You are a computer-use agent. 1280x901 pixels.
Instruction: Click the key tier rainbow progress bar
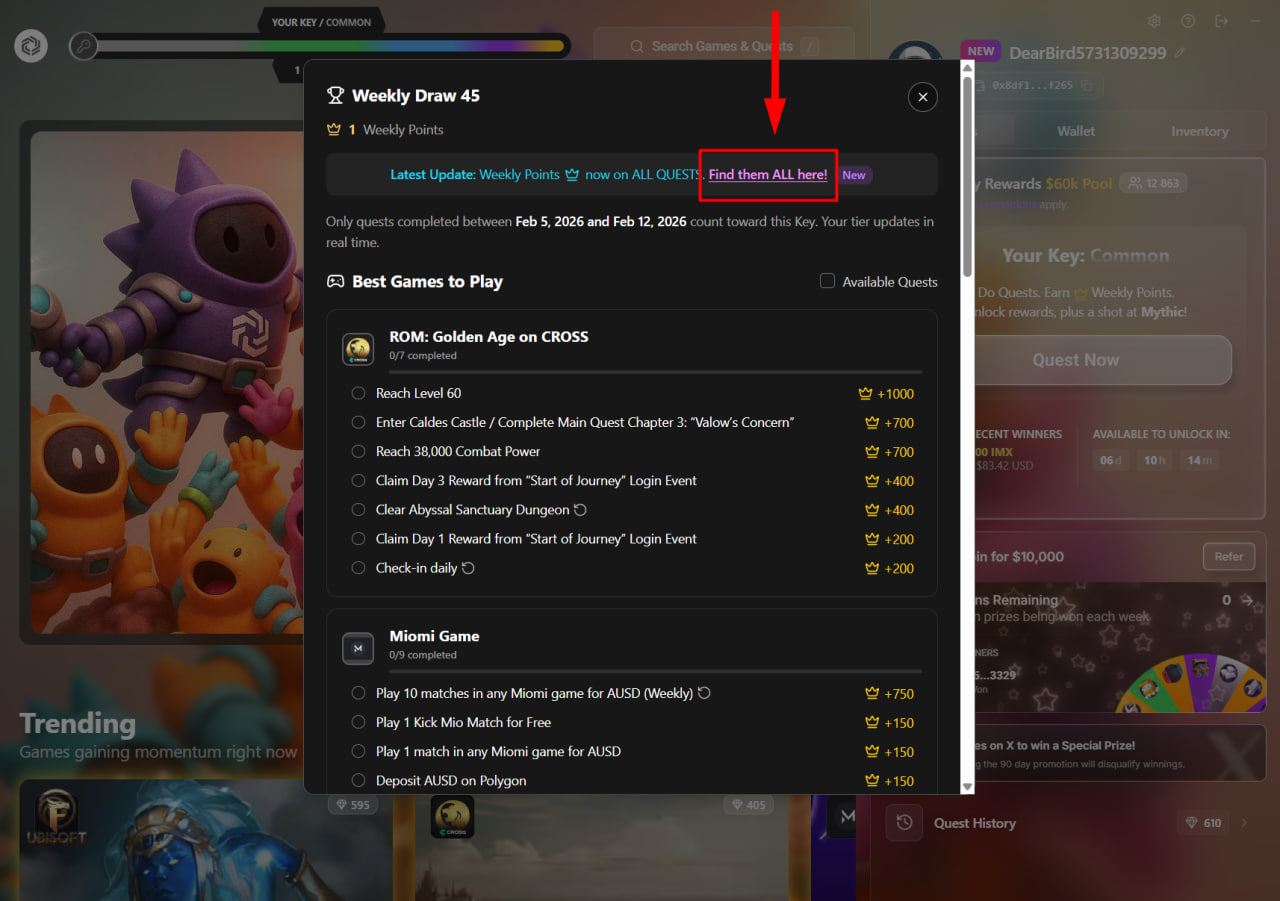pos(330,46)
